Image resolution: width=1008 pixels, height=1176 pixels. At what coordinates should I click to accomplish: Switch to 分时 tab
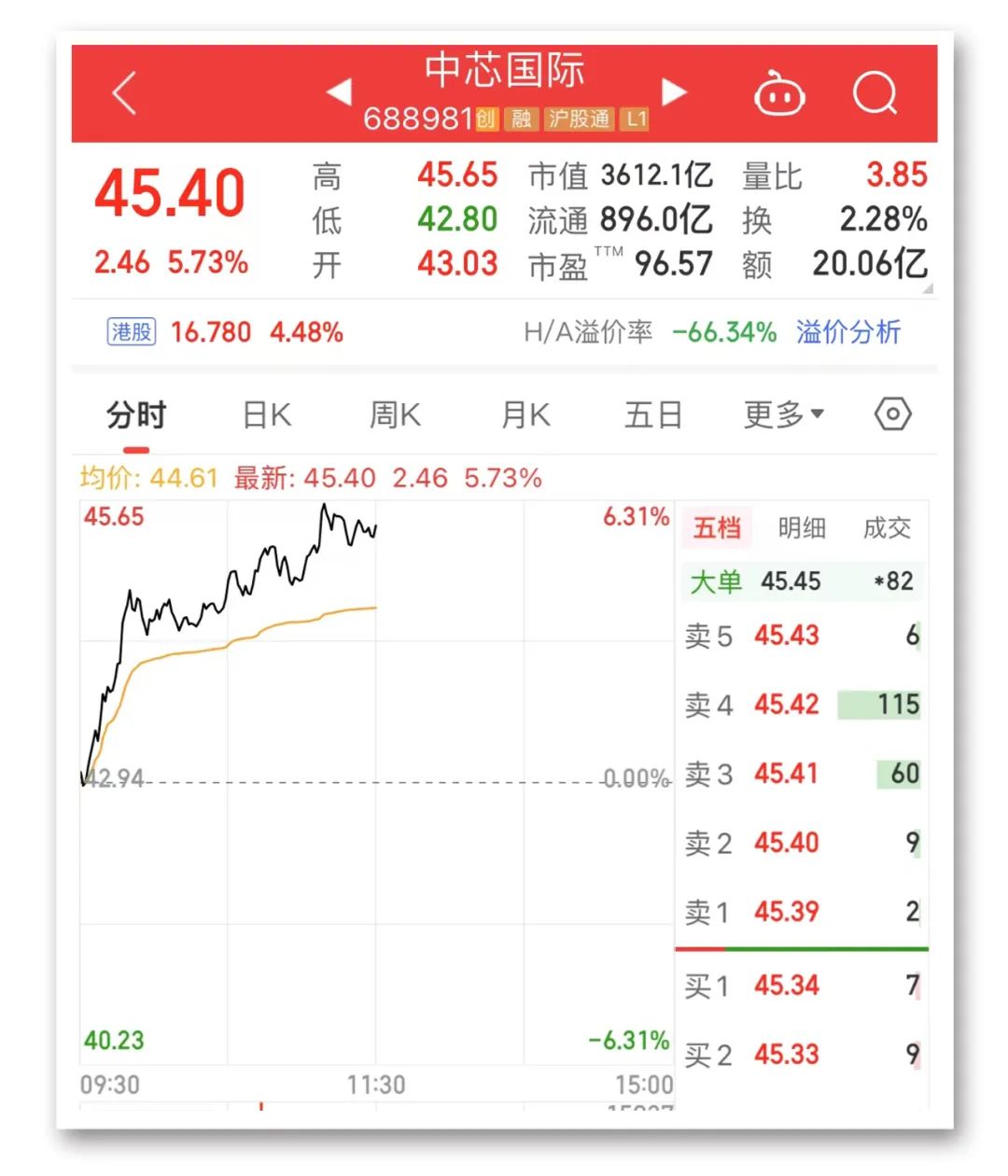pyautogui.click(x=136, y=414)
